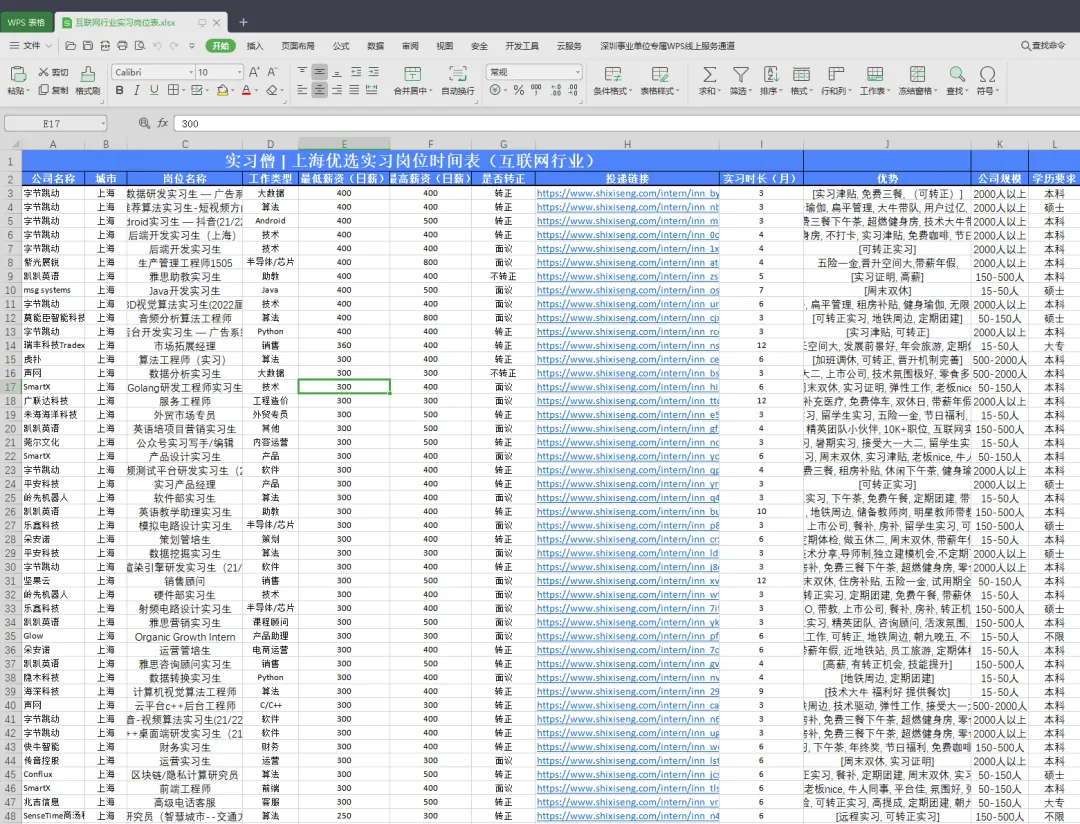Click the Redo arrow icon
The image size is (1080, 824).
(x=174, y=45)
